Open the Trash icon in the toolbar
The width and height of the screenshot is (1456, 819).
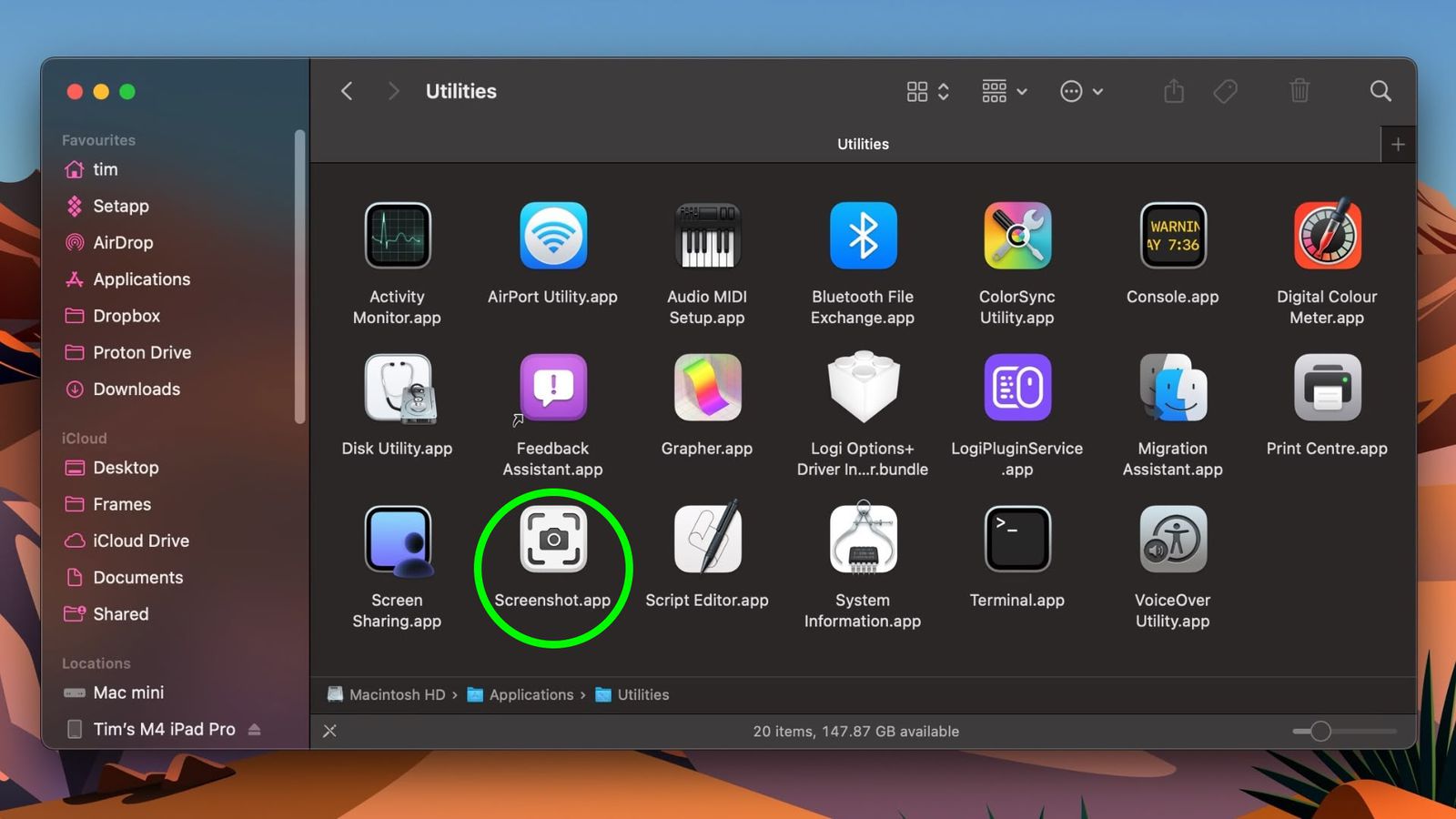click(x=1299, y=91)
